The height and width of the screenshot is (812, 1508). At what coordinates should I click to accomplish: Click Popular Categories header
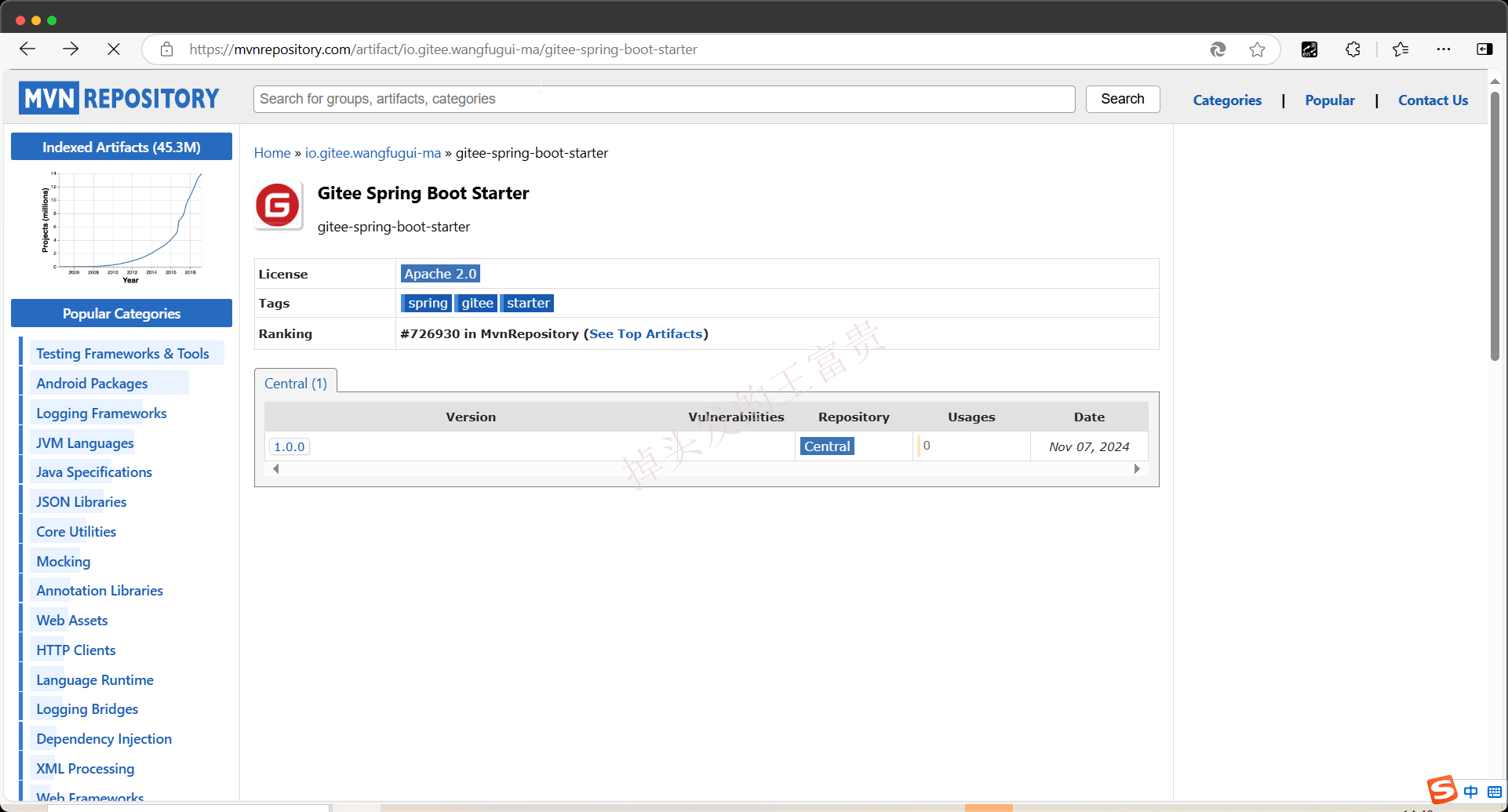[122, 313]
